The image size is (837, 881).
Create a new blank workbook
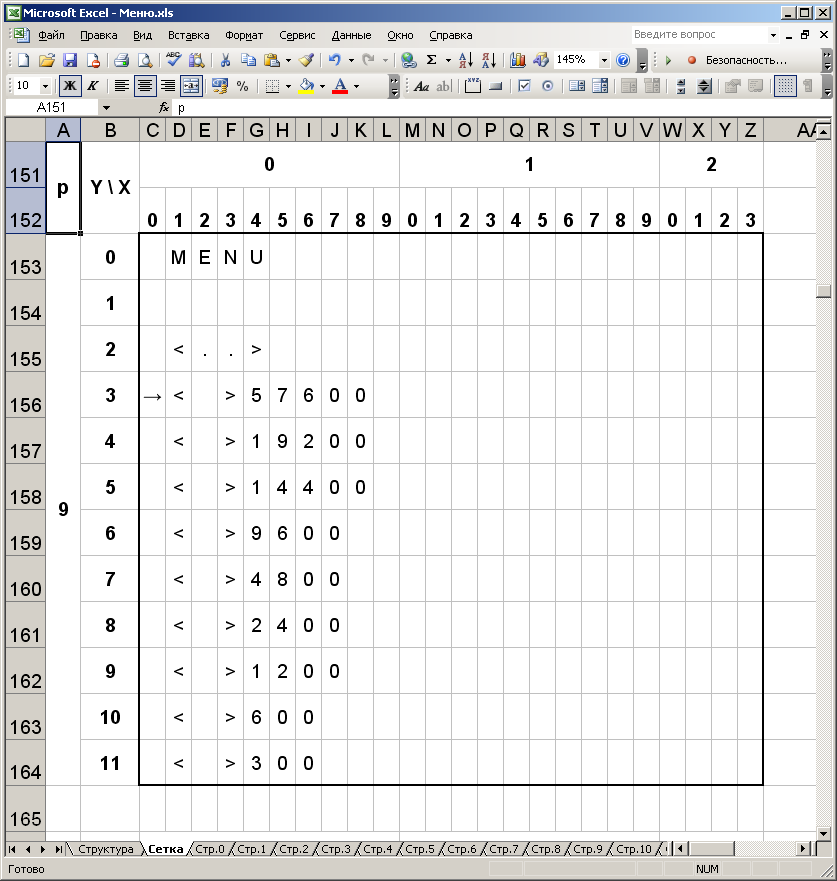click(x=24, y=60)
